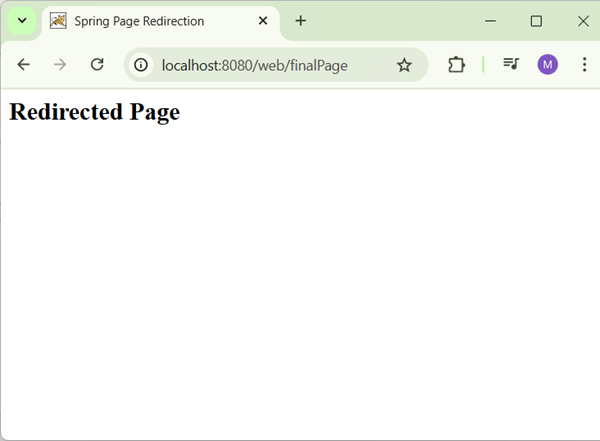Bookmark this page with star icon

[x=404, y=65]
